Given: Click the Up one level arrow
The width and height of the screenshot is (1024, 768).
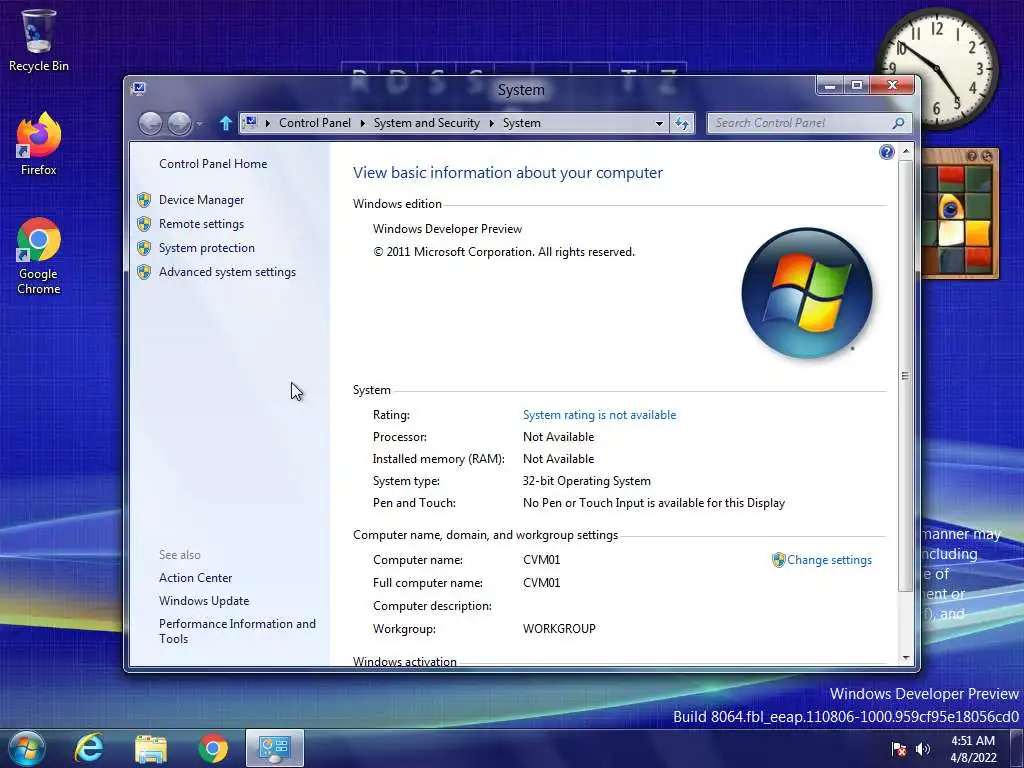Looking at the screenshot, I should pyautogui.click(x=225, y=123).
